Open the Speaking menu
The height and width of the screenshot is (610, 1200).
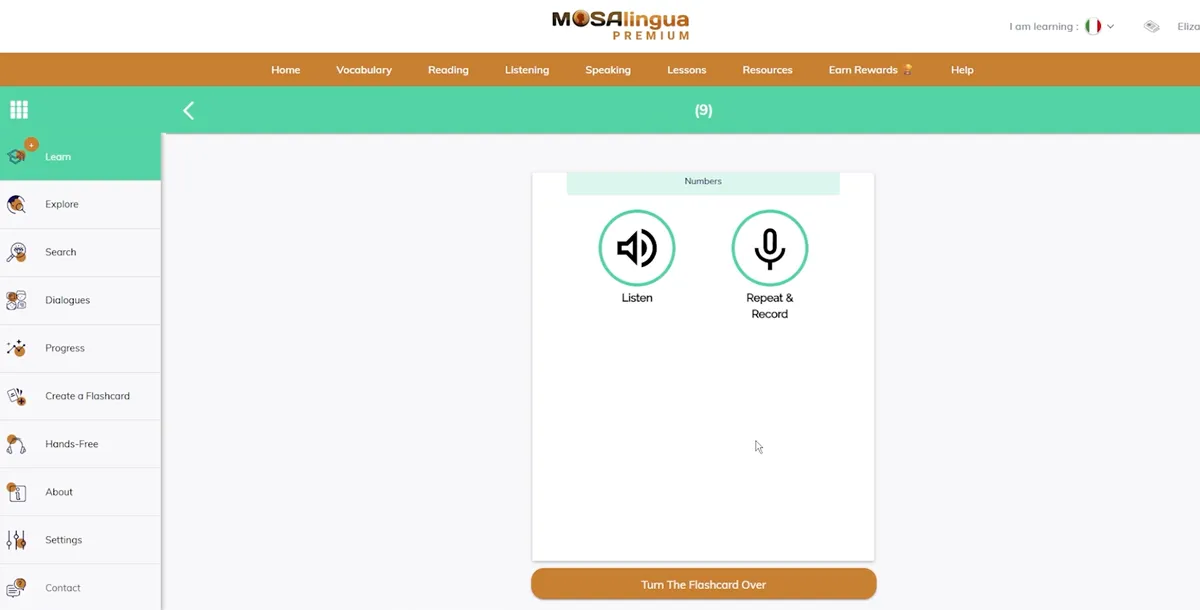coord(607,69)
